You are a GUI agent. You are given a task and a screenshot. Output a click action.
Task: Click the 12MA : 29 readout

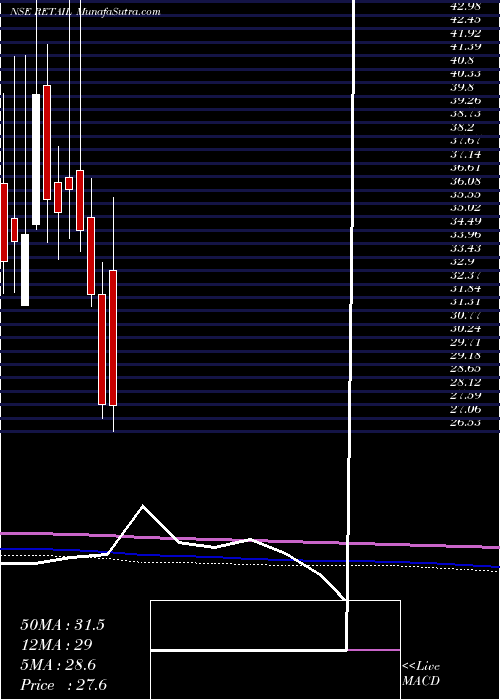[x=56, y=645]
